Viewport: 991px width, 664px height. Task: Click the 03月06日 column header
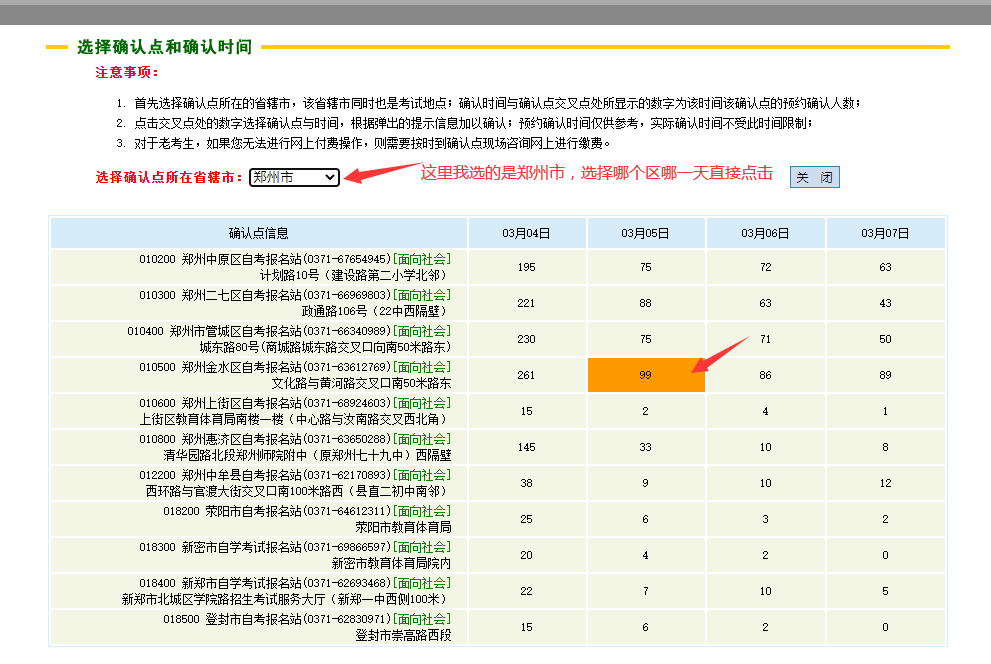pos(765,233)
